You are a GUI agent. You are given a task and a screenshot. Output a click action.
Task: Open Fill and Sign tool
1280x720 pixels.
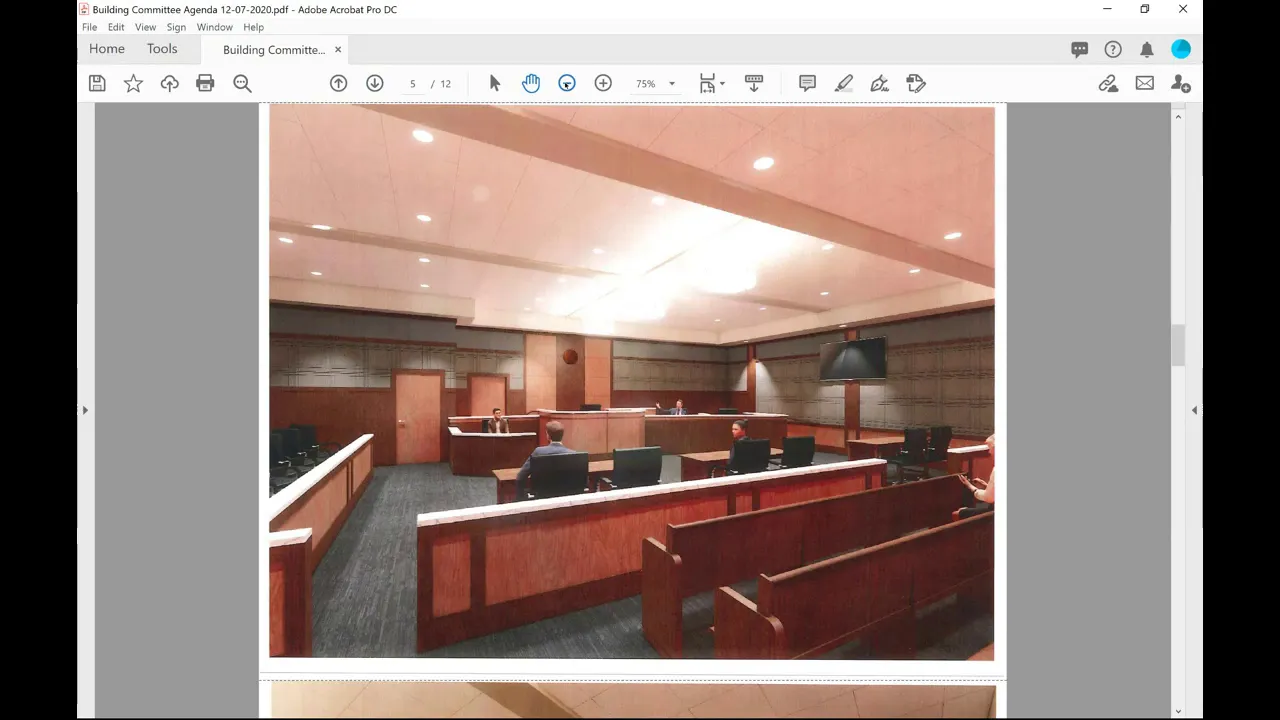click(880, 84)
